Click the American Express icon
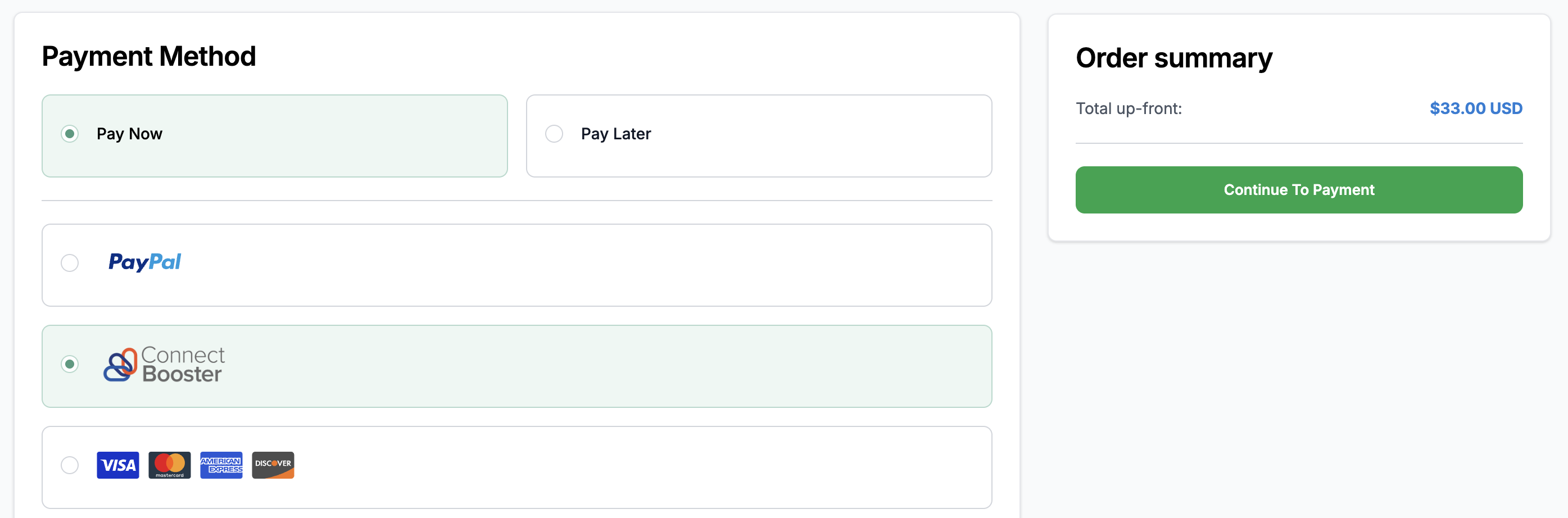The height and width of the screenshot is (518, 1568). point(221,465)
